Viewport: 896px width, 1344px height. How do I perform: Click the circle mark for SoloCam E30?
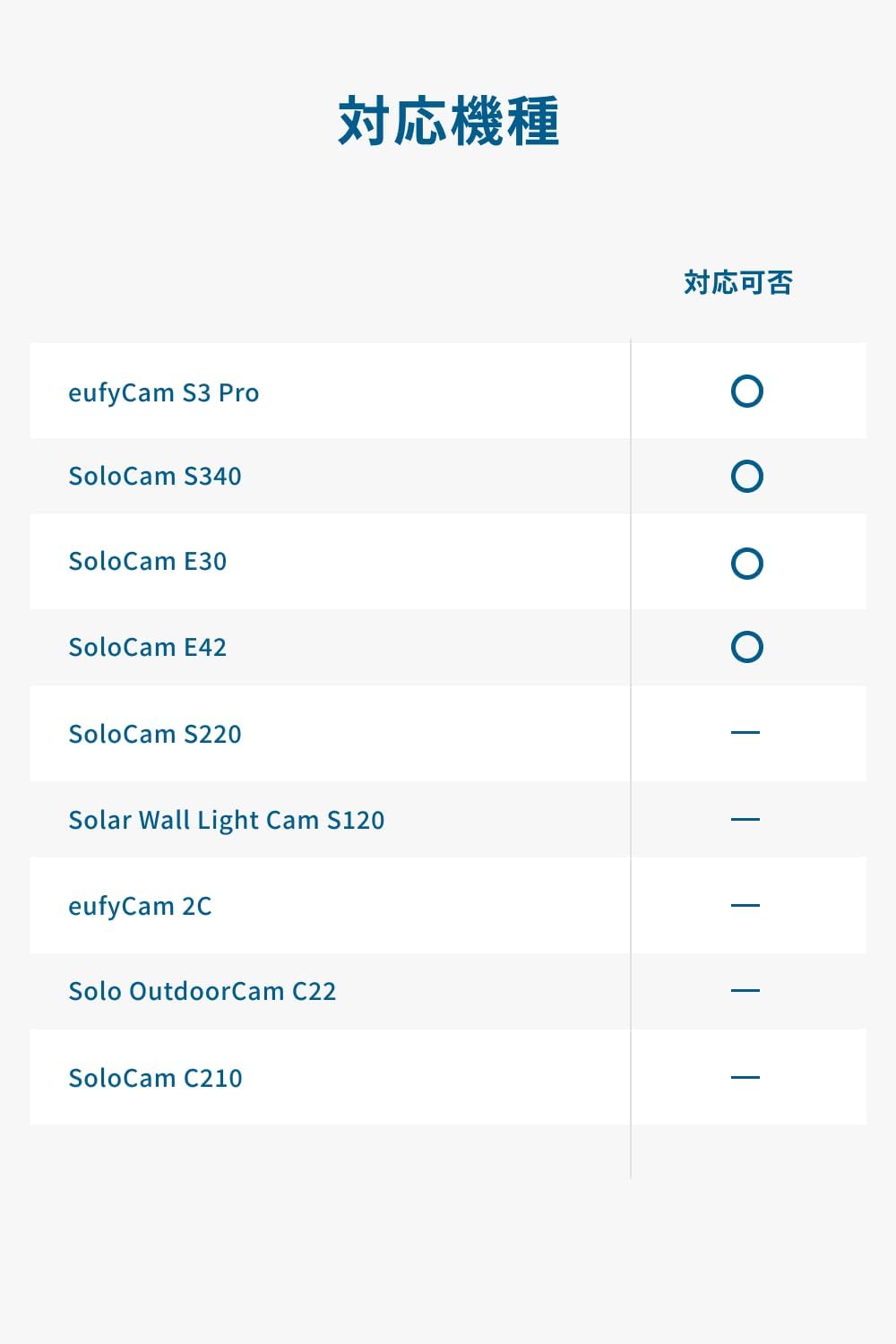click(746, 564)
